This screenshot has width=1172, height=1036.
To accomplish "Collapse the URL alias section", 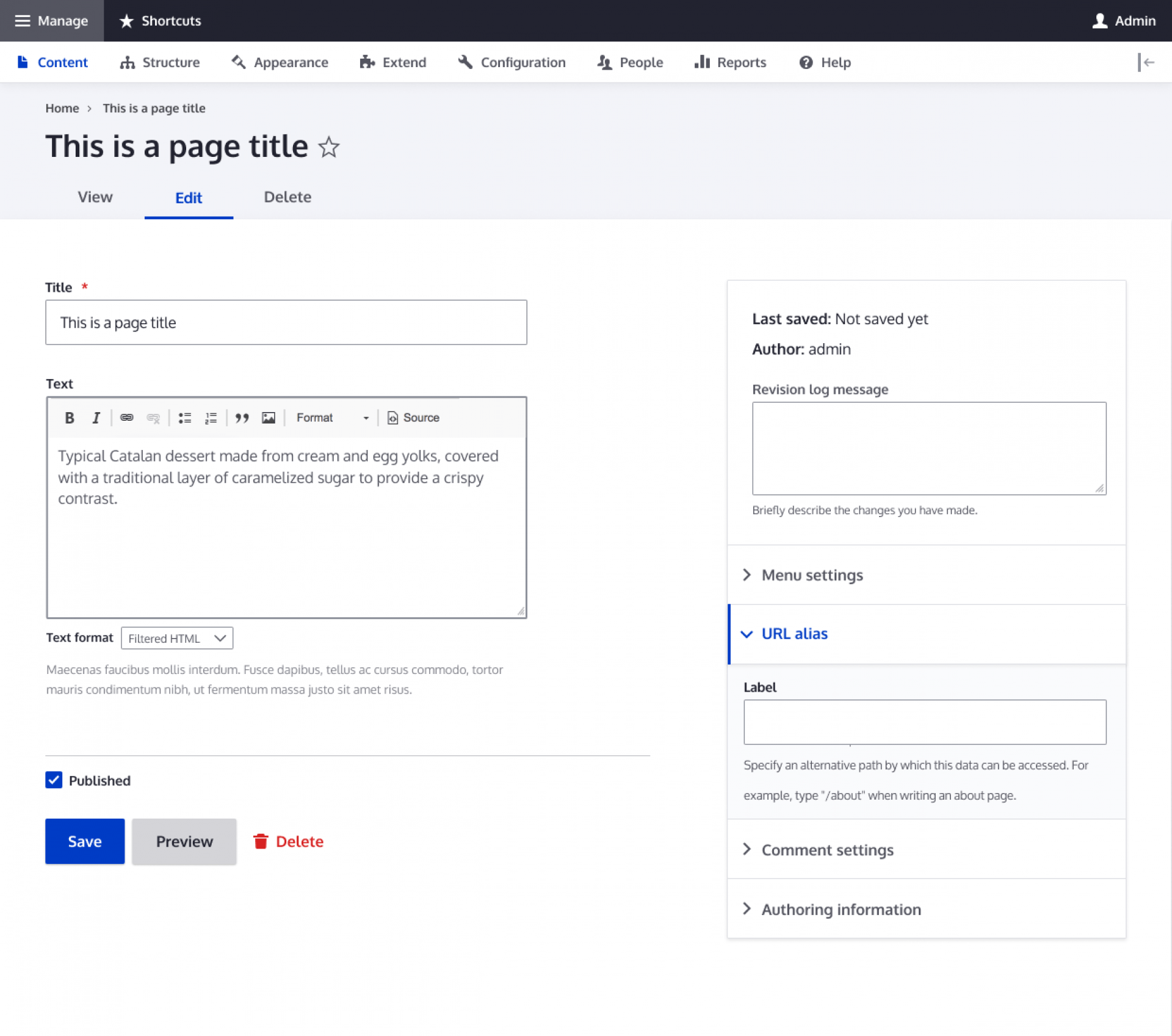I will pos(794,634).
